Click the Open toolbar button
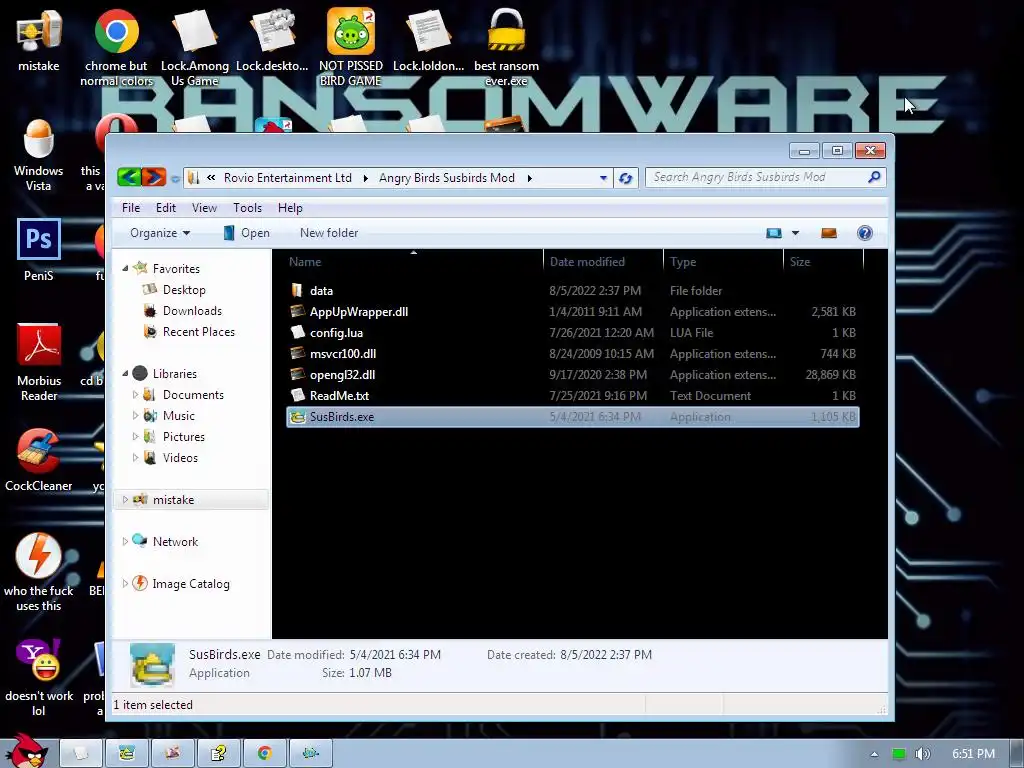 pos(246,233)
